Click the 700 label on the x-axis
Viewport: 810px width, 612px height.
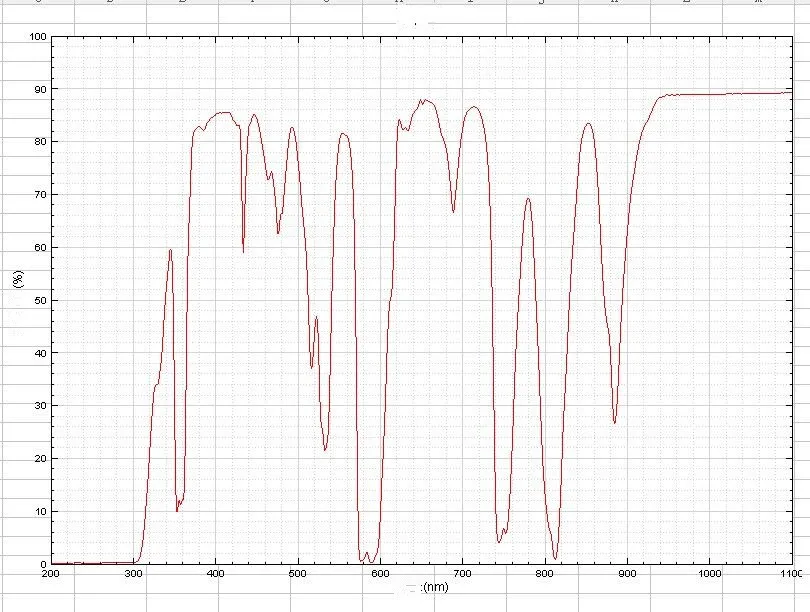pos(462,574)
